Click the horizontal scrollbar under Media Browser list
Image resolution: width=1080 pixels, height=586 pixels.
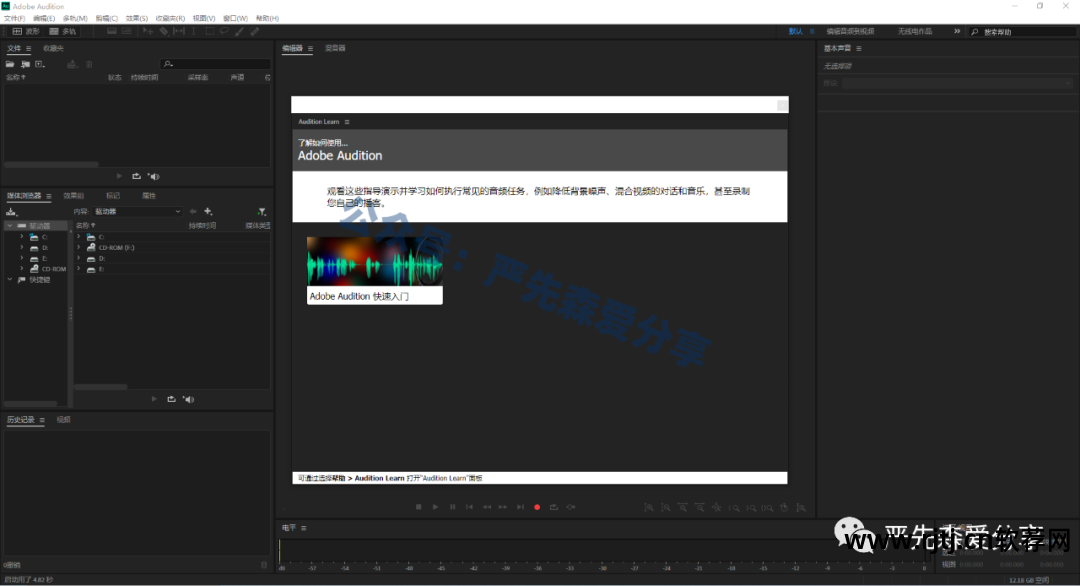coord(100,386)
